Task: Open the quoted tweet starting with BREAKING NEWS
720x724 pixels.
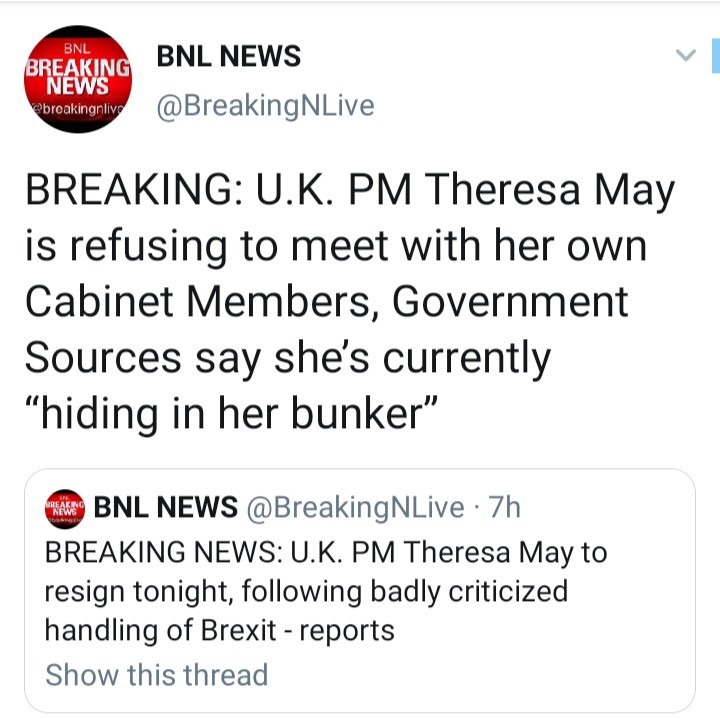Action: [x=326, y=552]
